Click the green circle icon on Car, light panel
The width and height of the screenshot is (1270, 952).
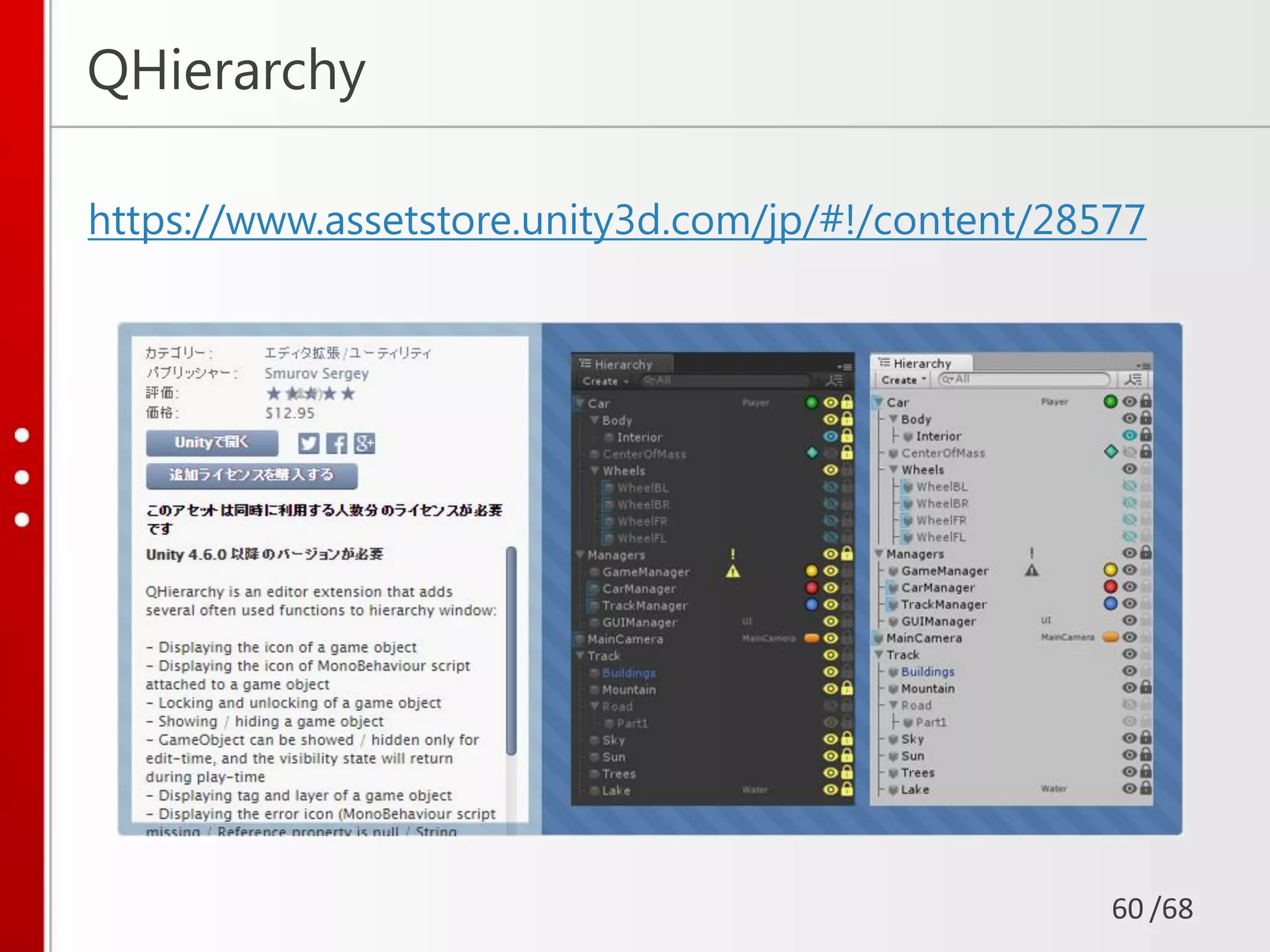(x=1110, y=402)
